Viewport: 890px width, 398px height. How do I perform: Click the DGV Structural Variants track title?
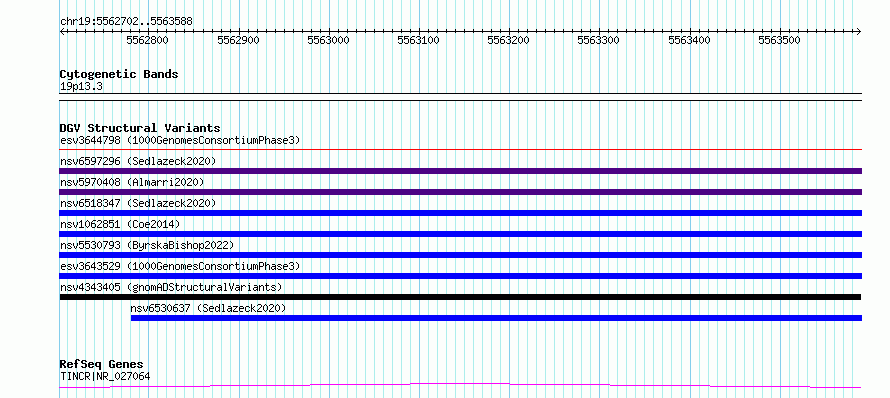pos(140,128)
